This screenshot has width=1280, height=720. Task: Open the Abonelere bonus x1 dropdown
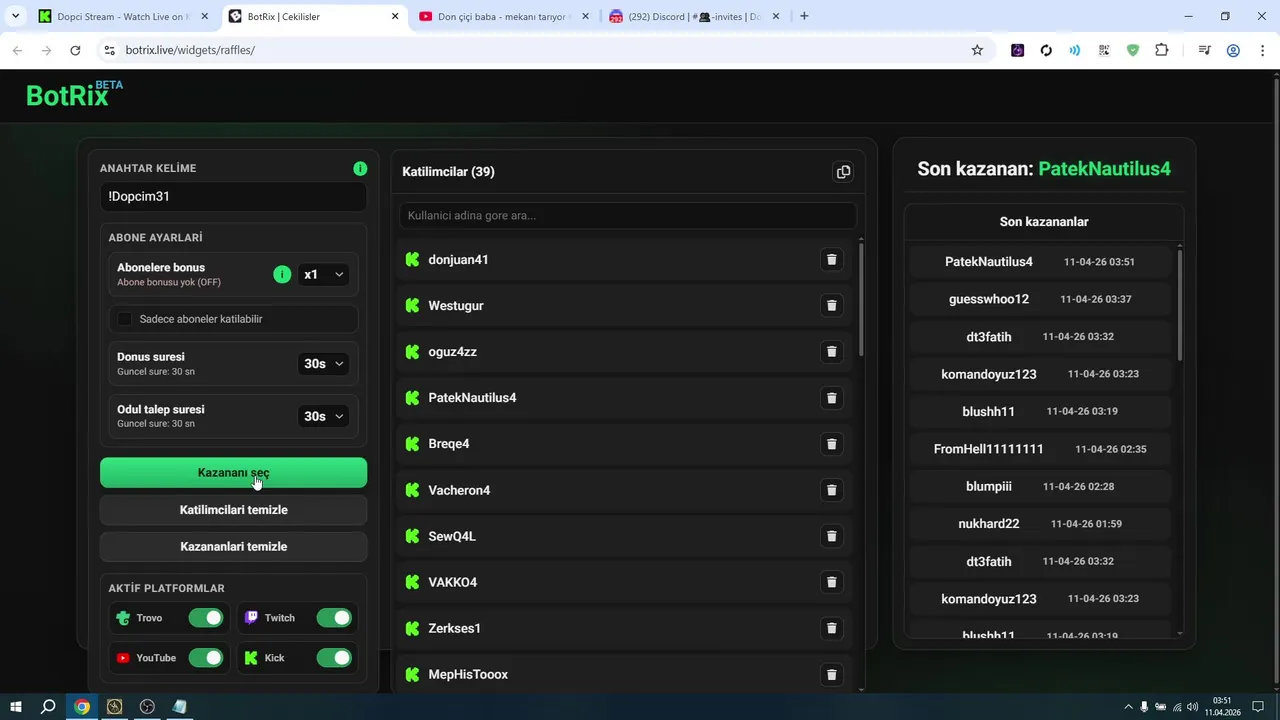click(x=324, y=275)
